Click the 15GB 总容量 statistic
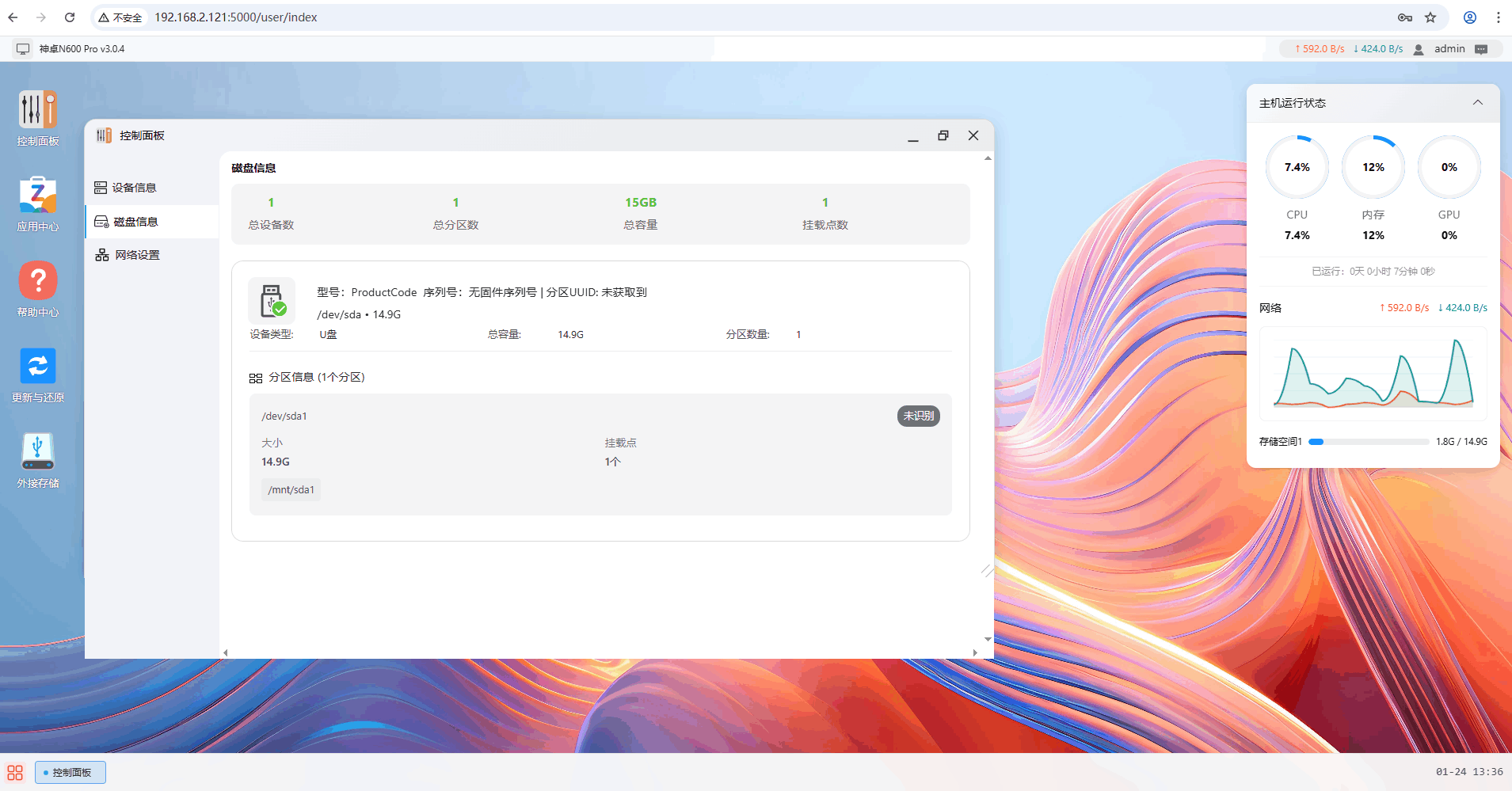Image resolution: width=1512 pixels, height=791 pixels. pyautogui.click(x=640, y=214)
